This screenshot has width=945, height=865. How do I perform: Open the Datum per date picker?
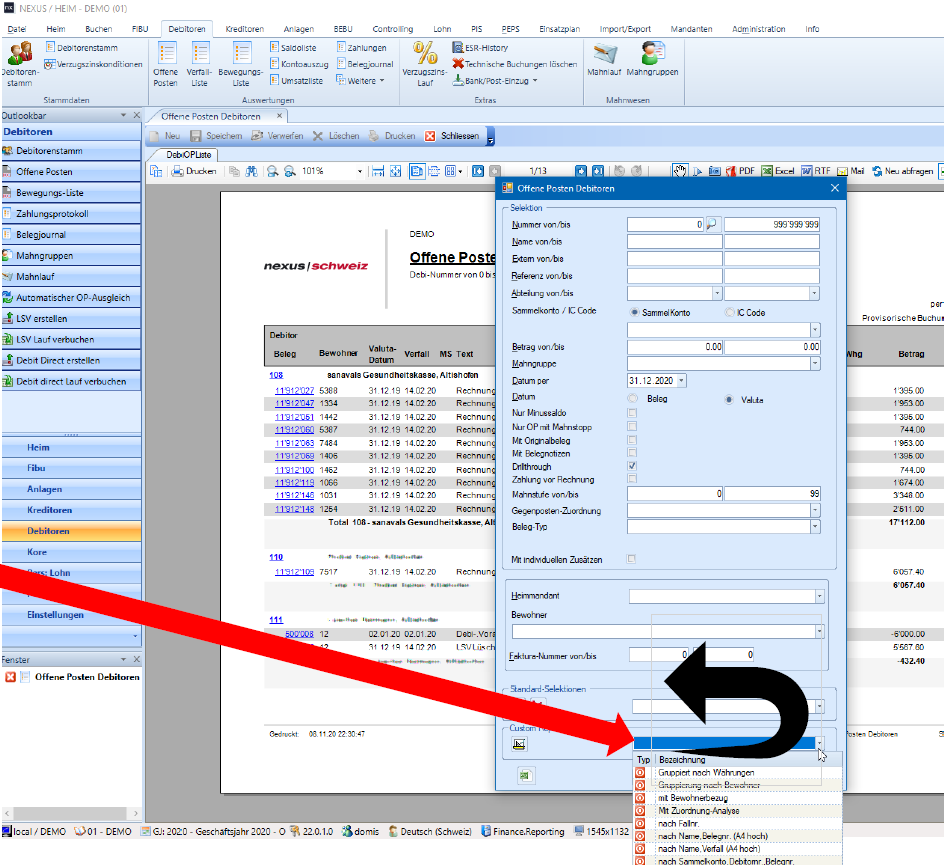tap(681, 380)
